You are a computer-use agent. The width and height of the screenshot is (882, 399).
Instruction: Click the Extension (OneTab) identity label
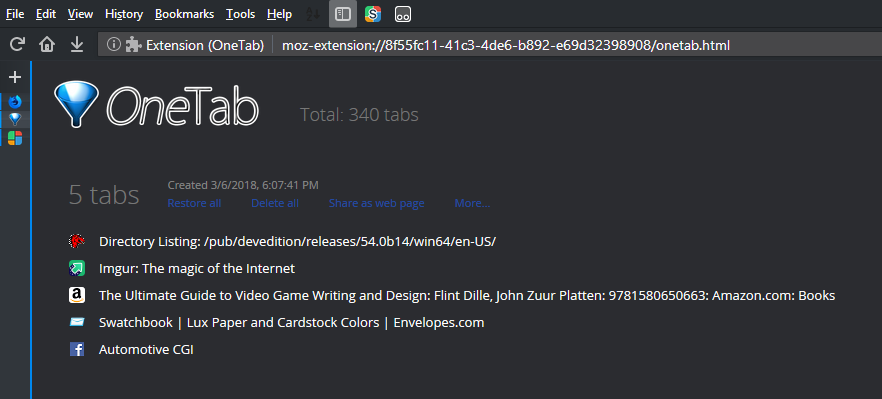coord(205,45)
